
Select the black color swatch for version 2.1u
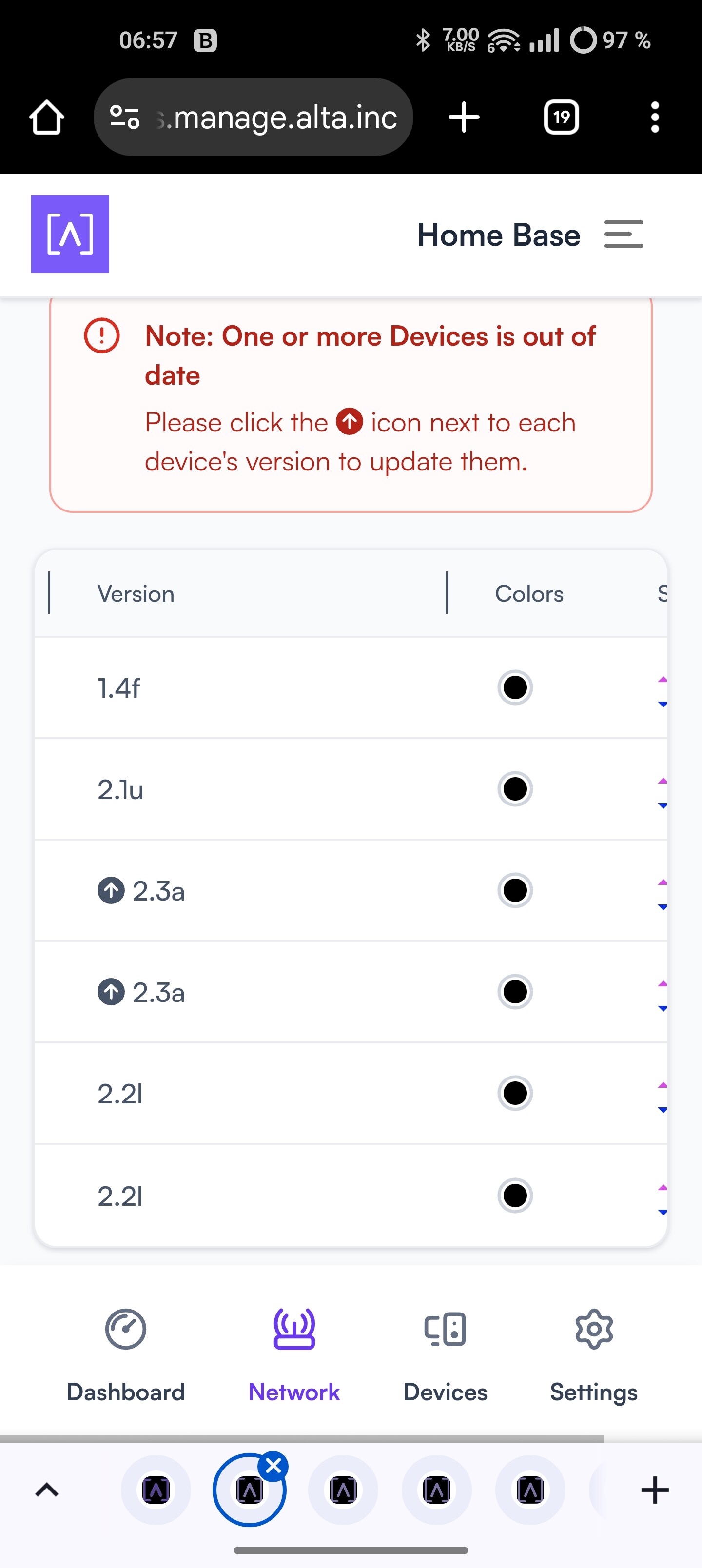pos(515,789)
